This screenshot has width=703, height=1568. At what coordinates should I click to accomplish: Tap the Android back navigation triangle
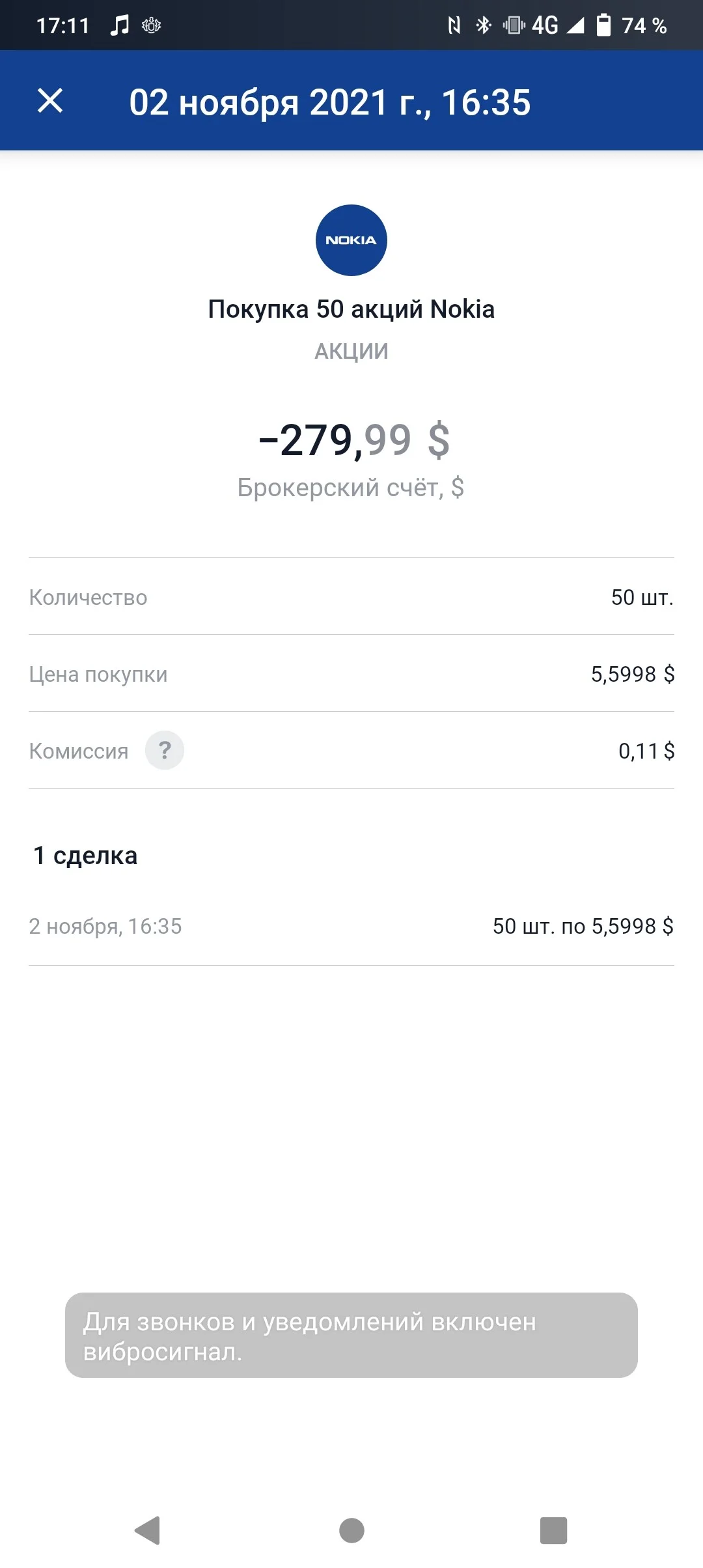148,1530
